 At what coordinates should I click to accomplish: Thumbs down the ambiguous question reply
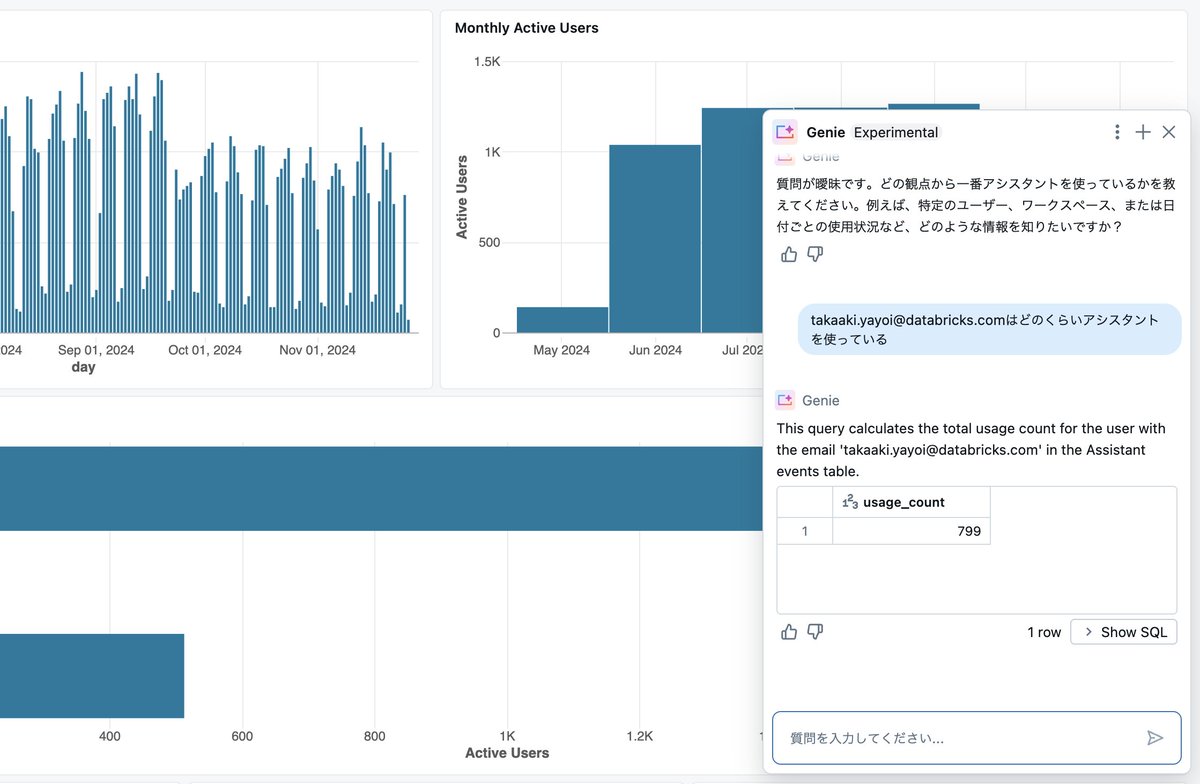click(815, 254)
